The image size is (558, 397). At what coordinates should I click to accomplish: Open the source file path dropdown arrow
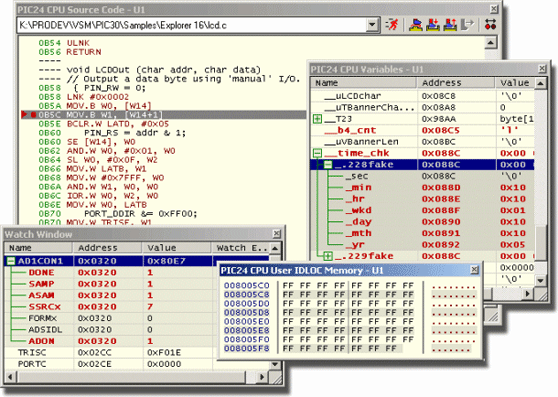[372, 25]
